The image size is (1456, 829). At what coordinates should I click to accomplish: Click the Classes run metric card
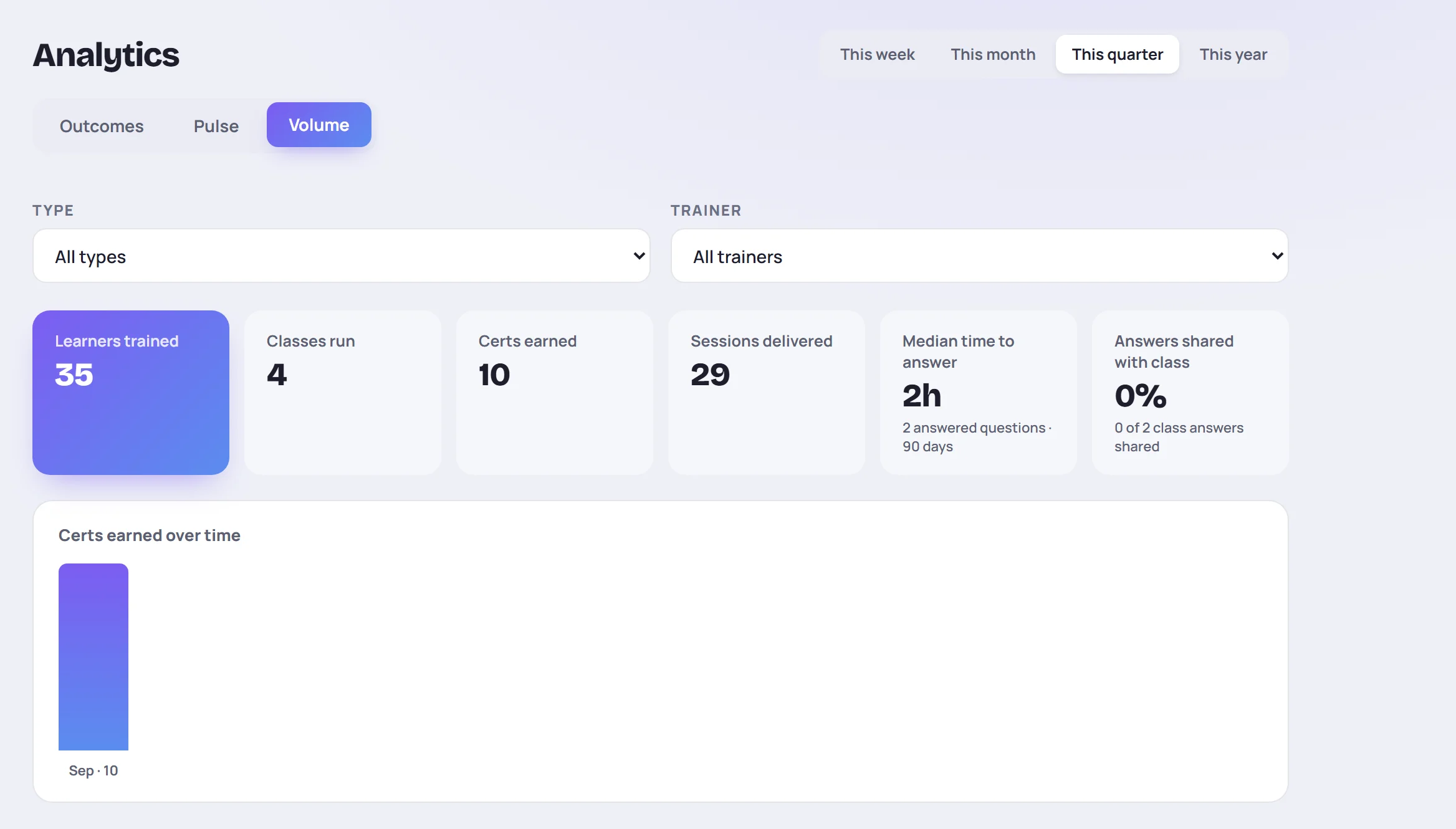343,393
